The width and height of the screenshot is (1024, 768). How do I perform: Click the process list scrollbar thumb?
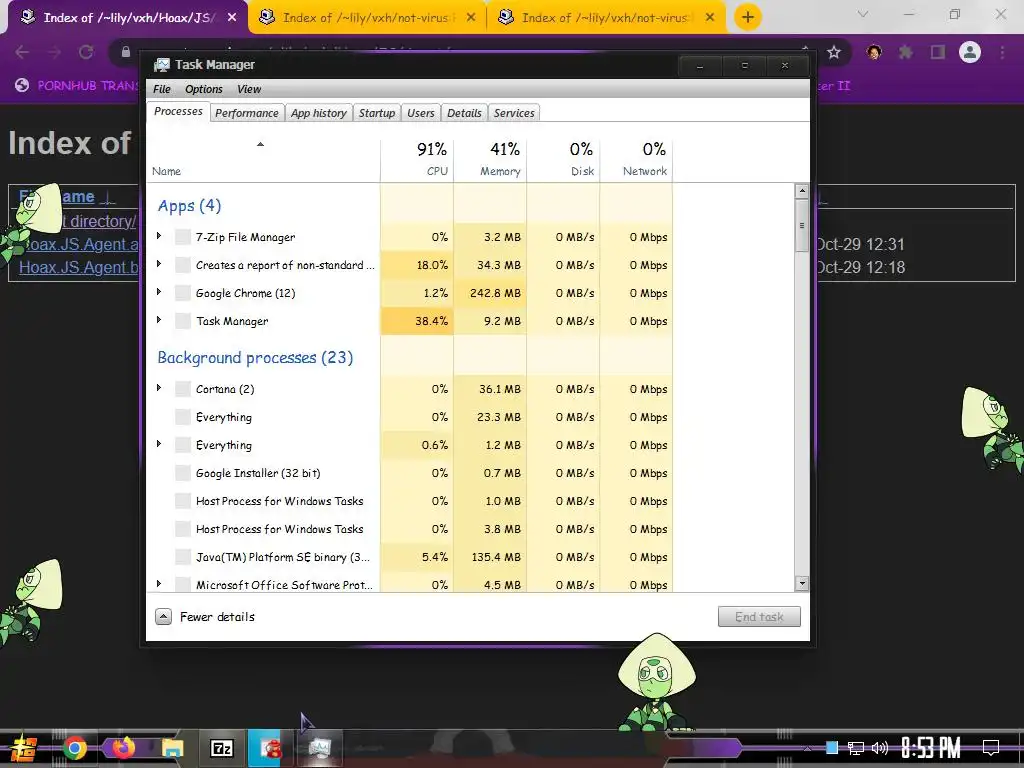click(802, 225)
